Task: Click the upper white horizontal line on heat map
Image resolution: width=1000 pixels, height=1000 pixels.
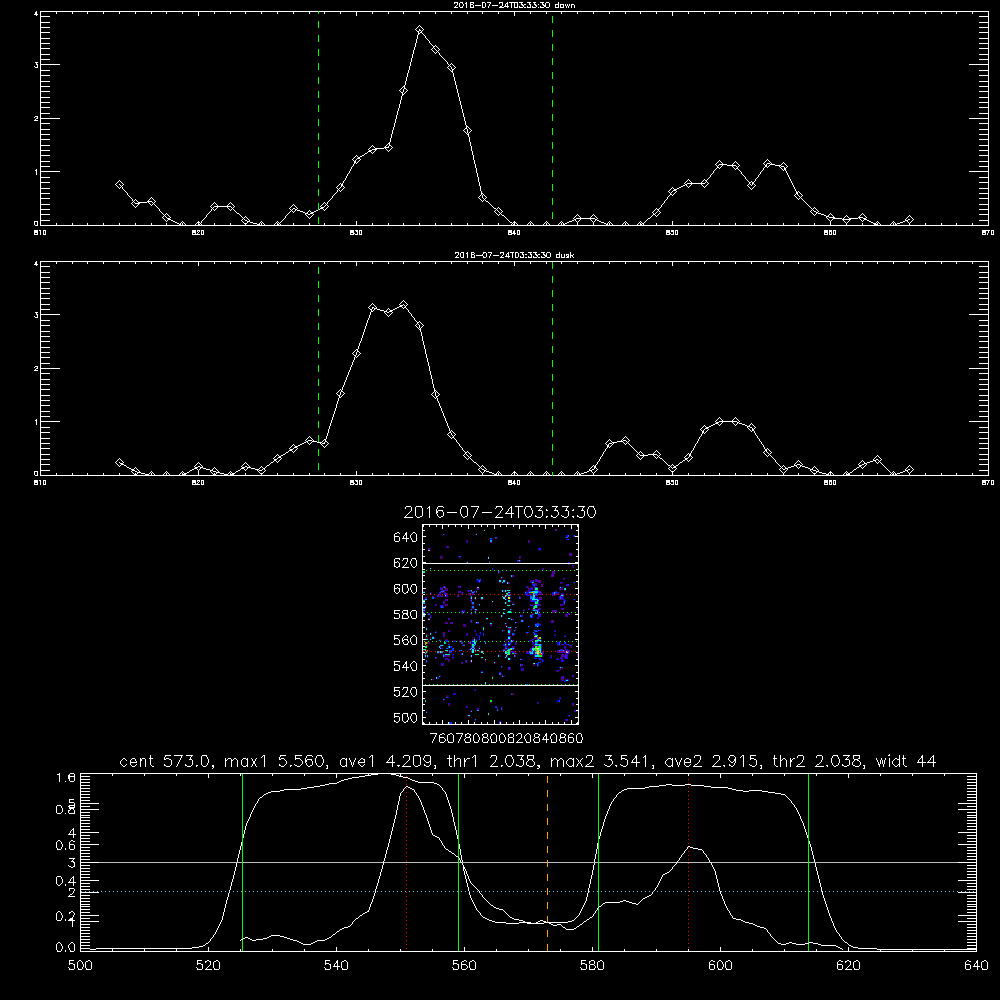Action: pyautogui.click(x=500, y=563)
